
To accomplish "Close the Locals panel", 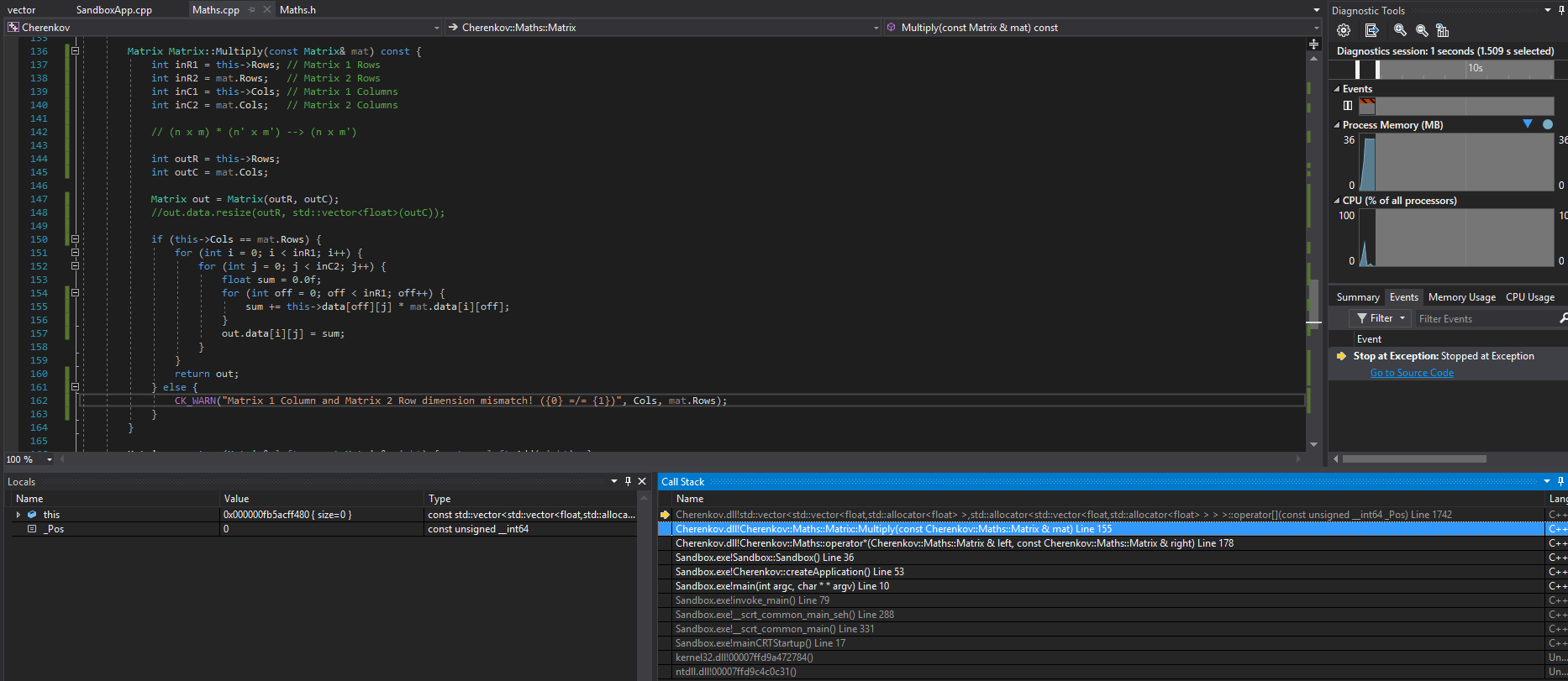I will [642, 481].
